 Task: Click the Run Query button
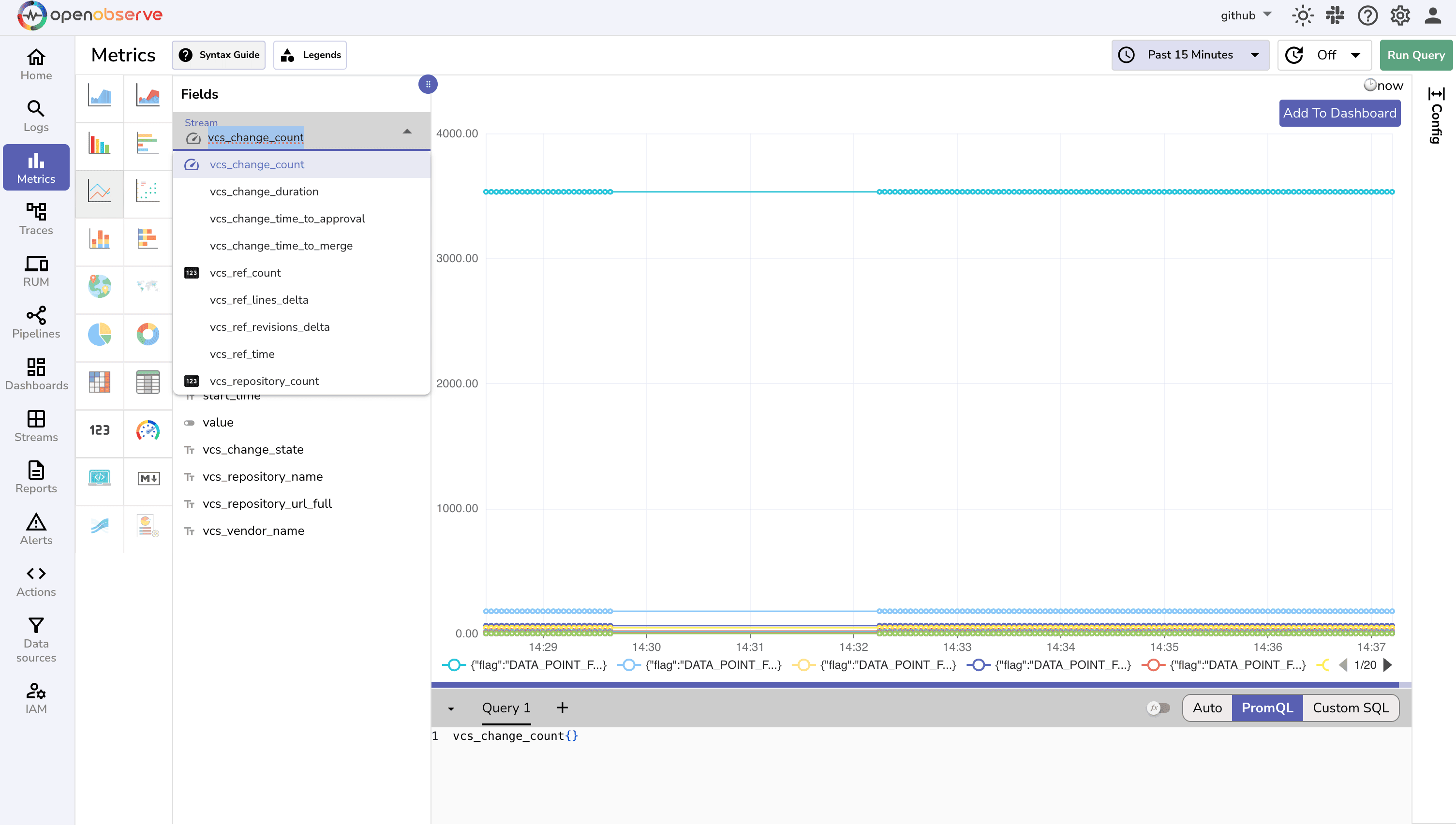click(1416, 54)
